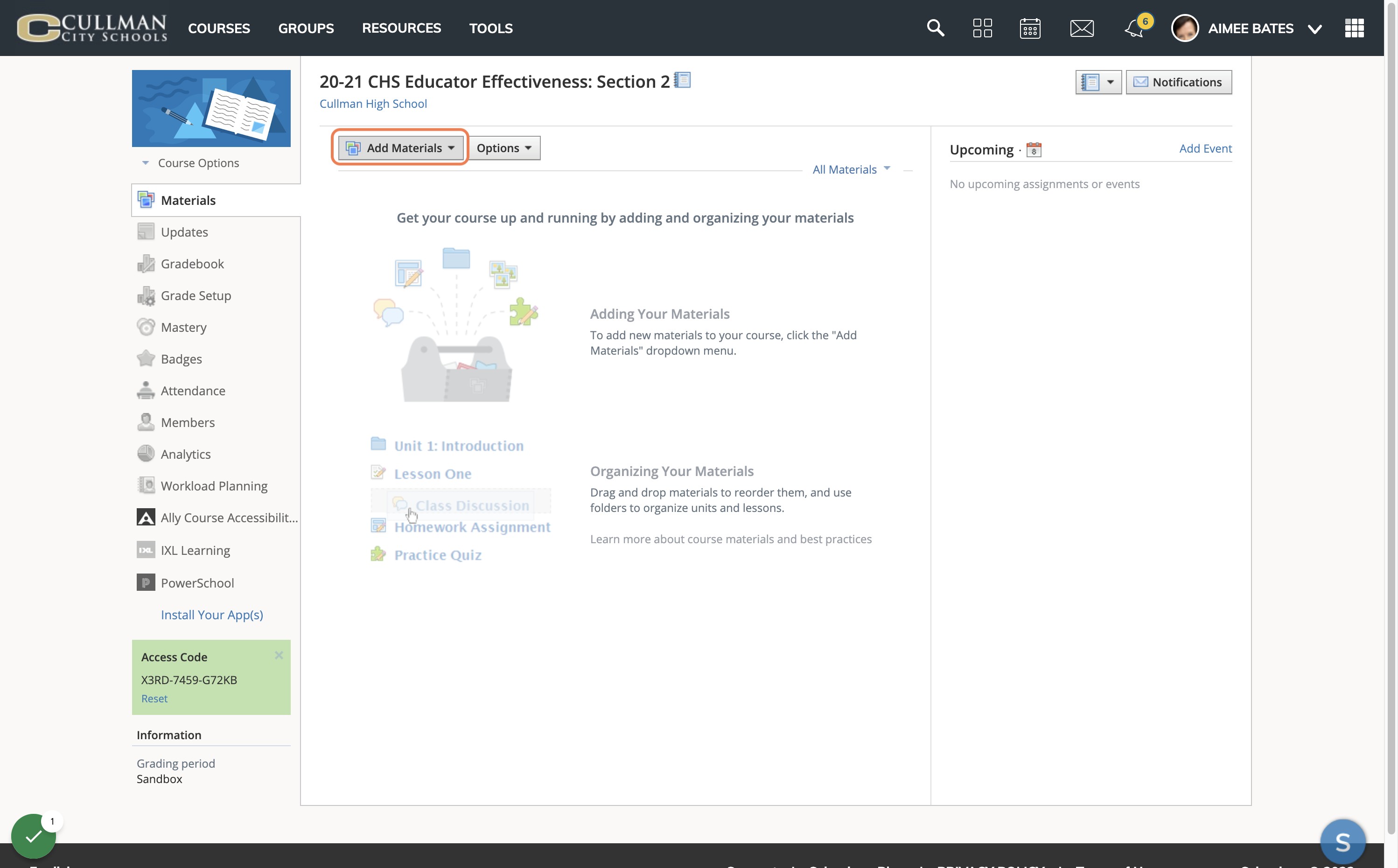Click the Notifications button
1398x868 pixels.
(x=1178, y=82)
